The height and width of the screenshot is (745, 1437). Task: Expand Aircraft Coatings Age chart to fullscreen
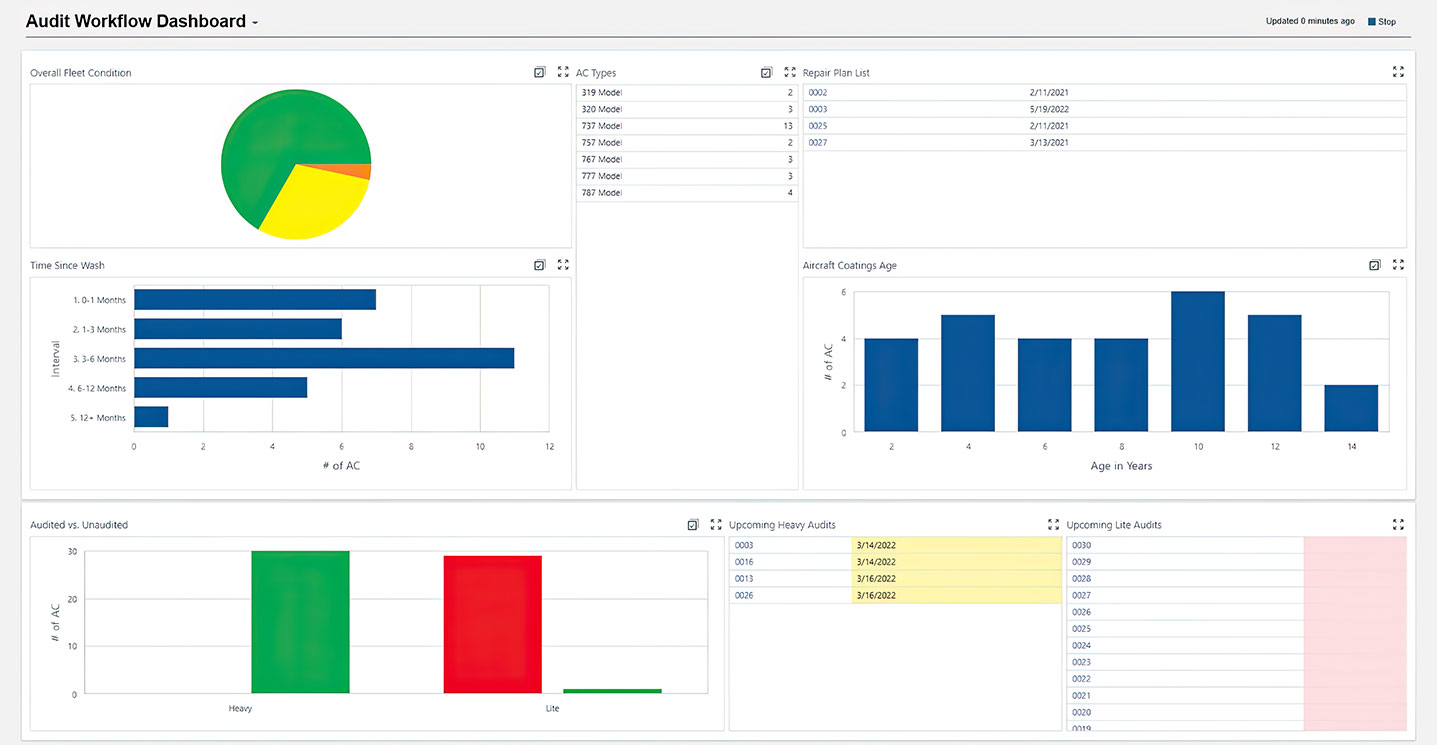[1398, 265]
